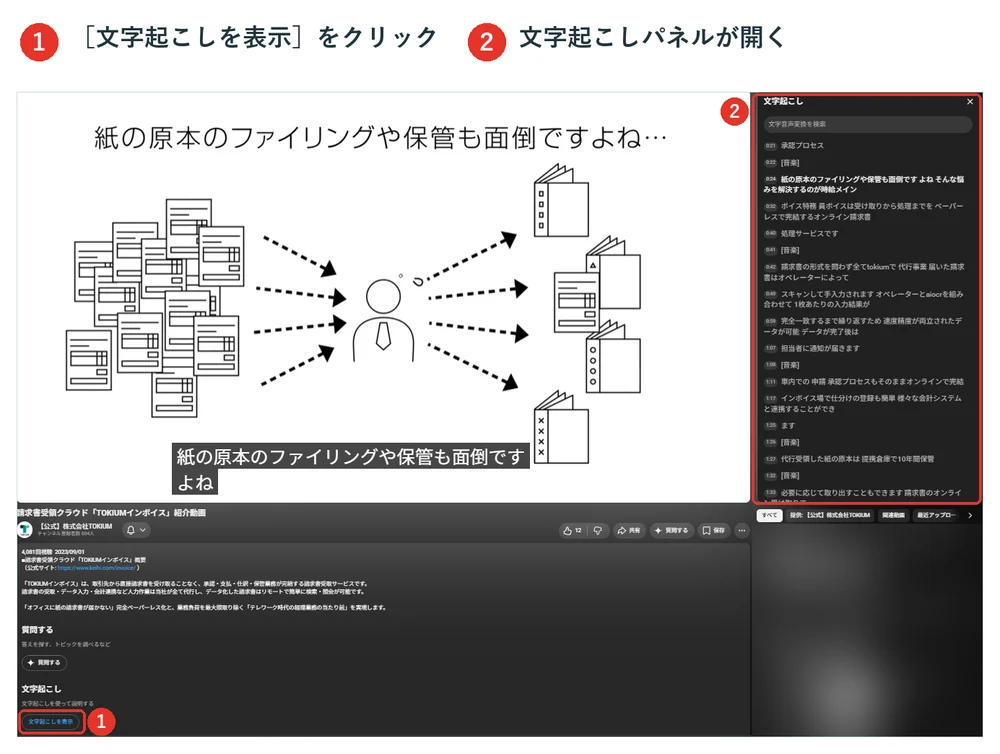1000x754 pixels.
Task: Click the video title 請求書受領クラウド「TOKIUMインボイス」紹介動画
Action: coord(112,512)
